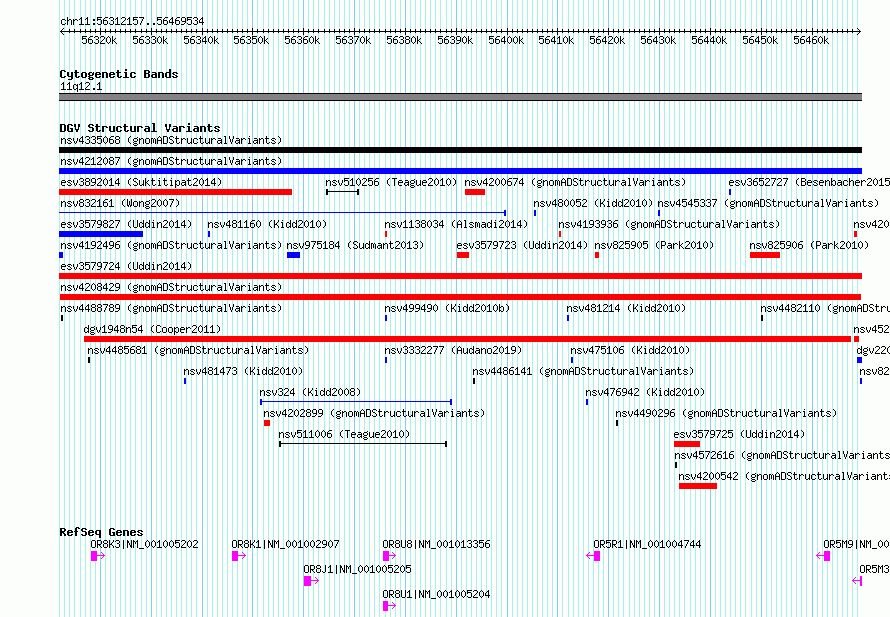890x617 pixels.
Task: Select the red nsv4200542 variant bar
Action: point(698,486)
